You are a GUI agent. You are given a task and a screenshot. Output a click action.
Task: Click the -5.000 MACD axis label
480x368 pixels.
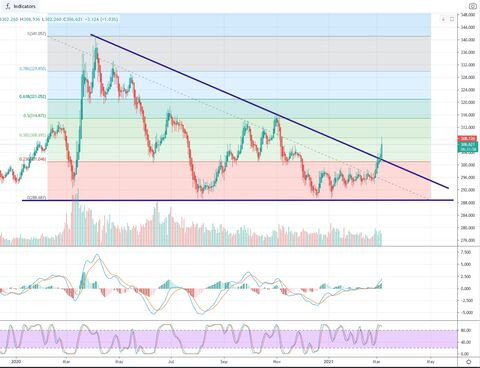click(466, 313)
